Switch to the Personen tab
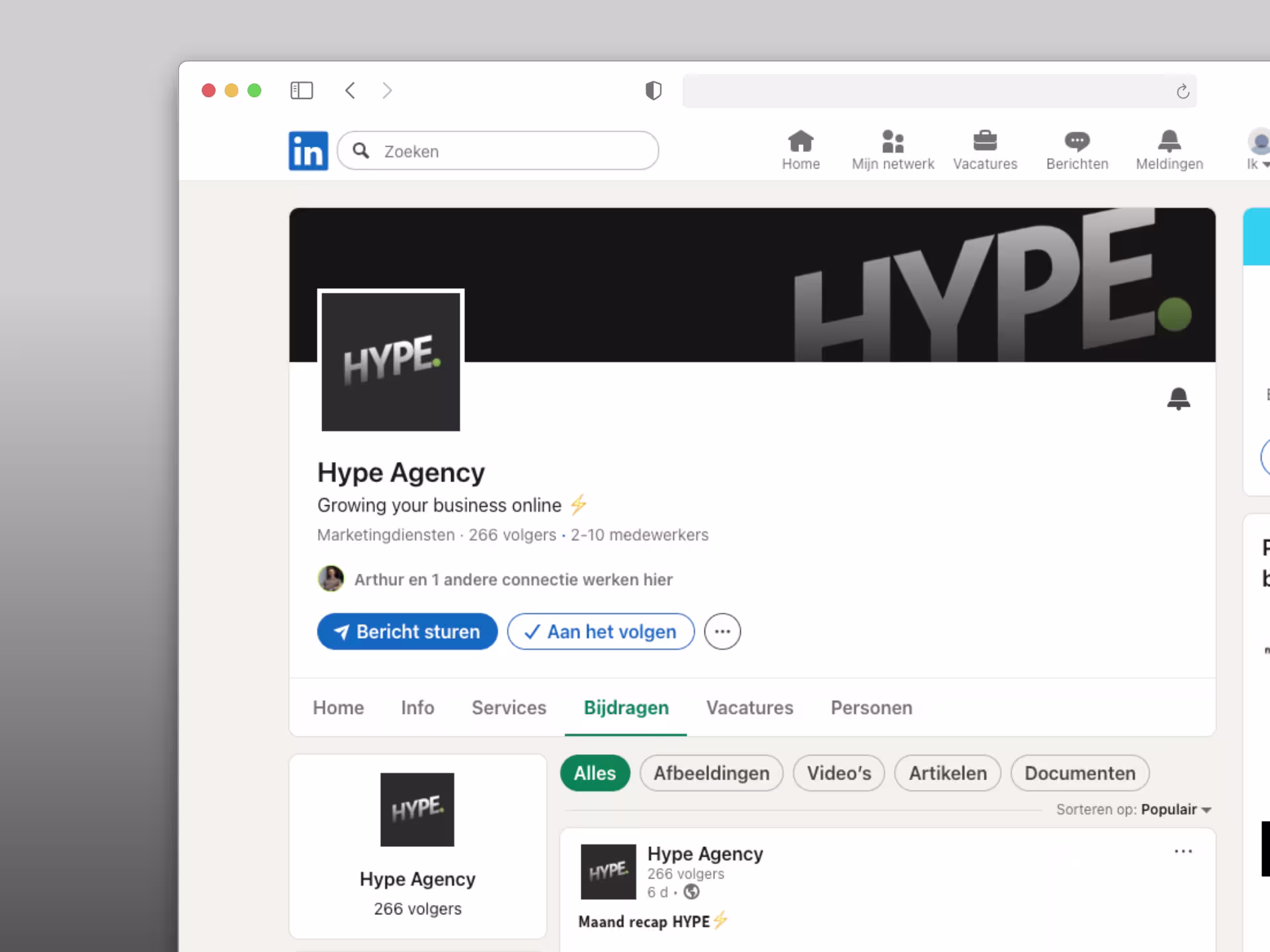Image resolution: width=1270 pixels, height=952 pixels. 871,707
